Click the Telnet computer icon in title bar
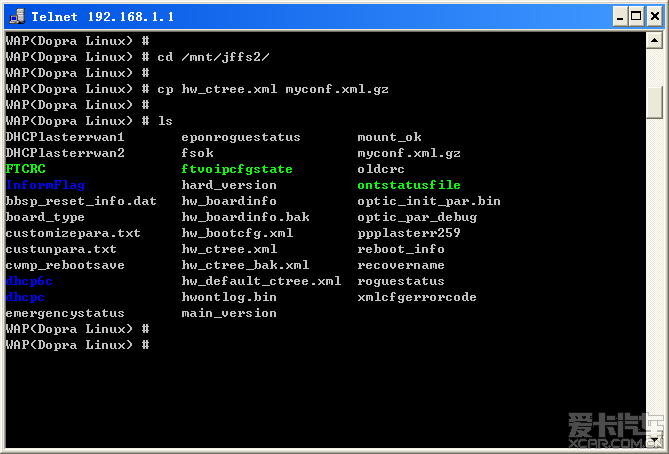This screenshot has height=454, width=669. (17, 16)
